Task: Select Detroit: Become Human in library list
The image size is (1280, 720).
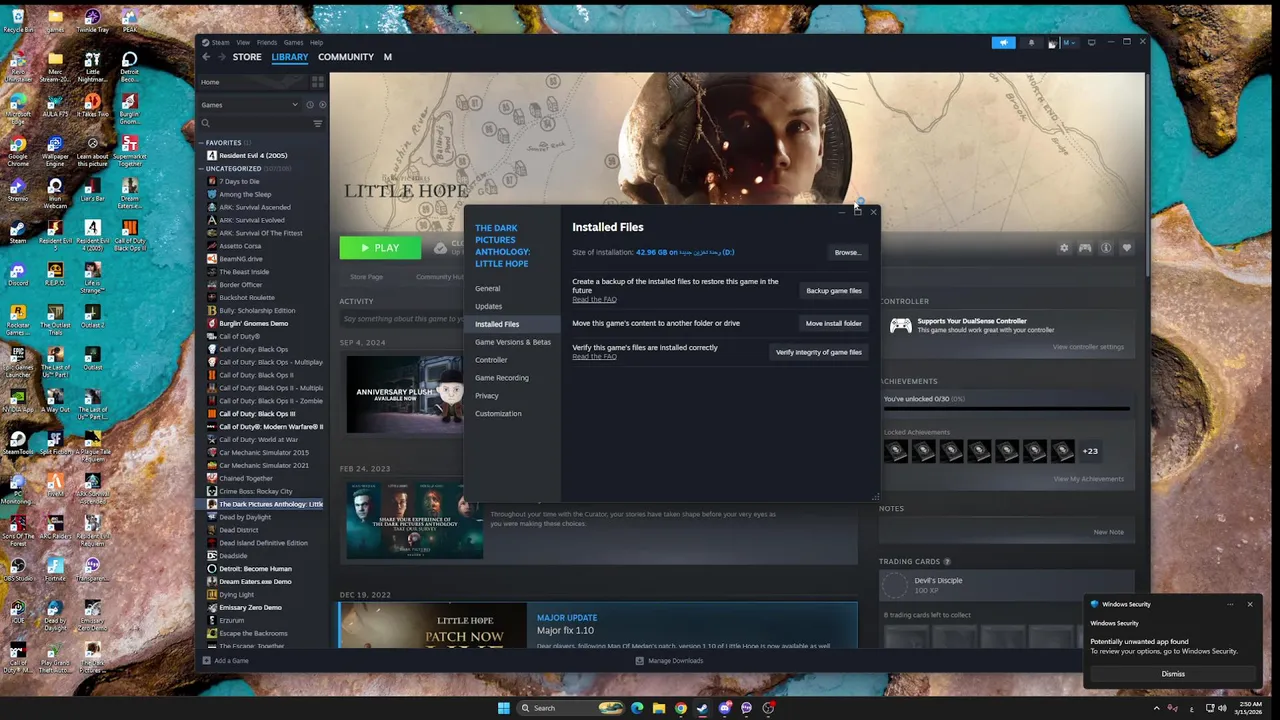Action: pyautogui.click(x=255, y=568)
